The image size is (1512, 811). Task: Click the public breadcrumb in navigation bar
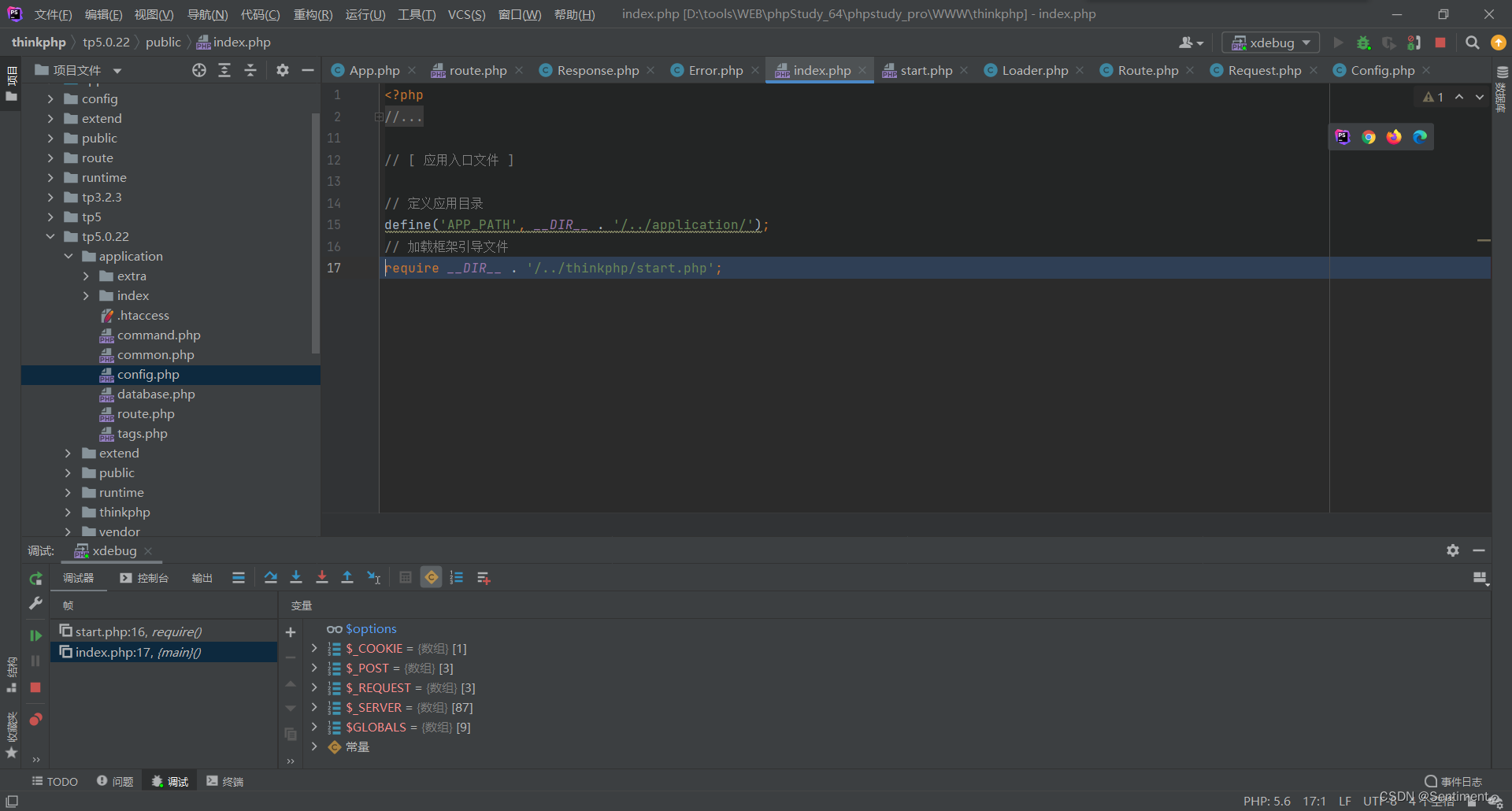click(163, 43)
